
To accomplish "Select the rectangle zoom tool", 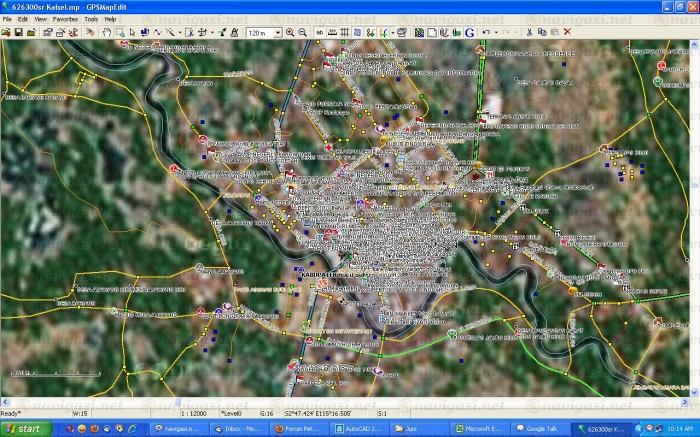I will tap(120, 32).
